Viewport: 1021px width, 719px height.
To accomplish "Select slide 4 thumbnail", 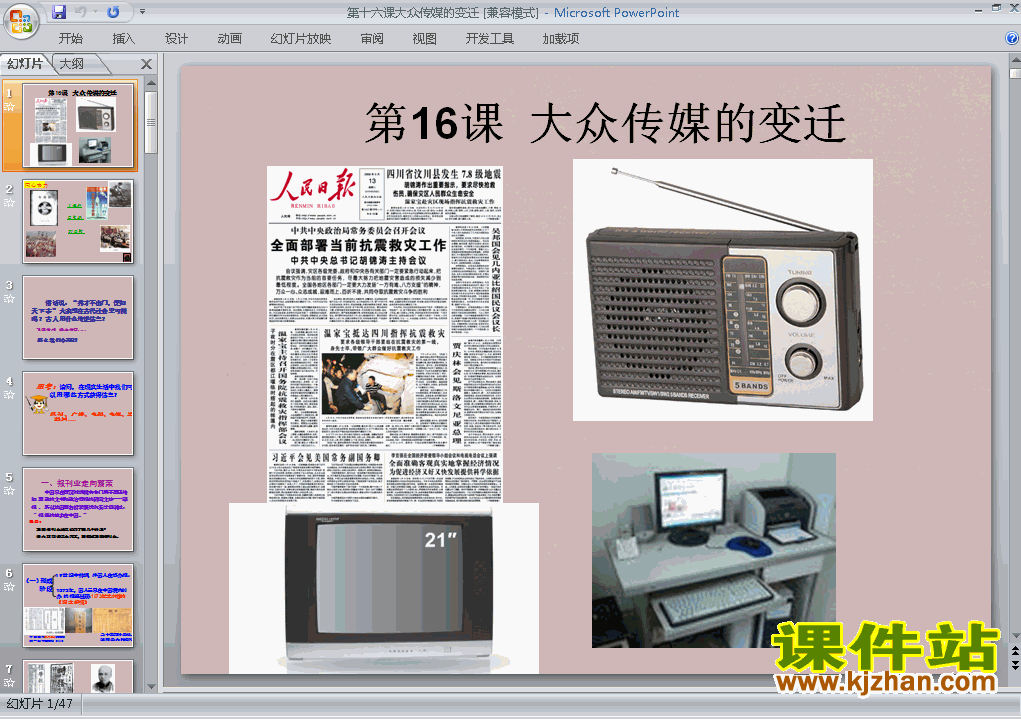I will click(78, 413).
